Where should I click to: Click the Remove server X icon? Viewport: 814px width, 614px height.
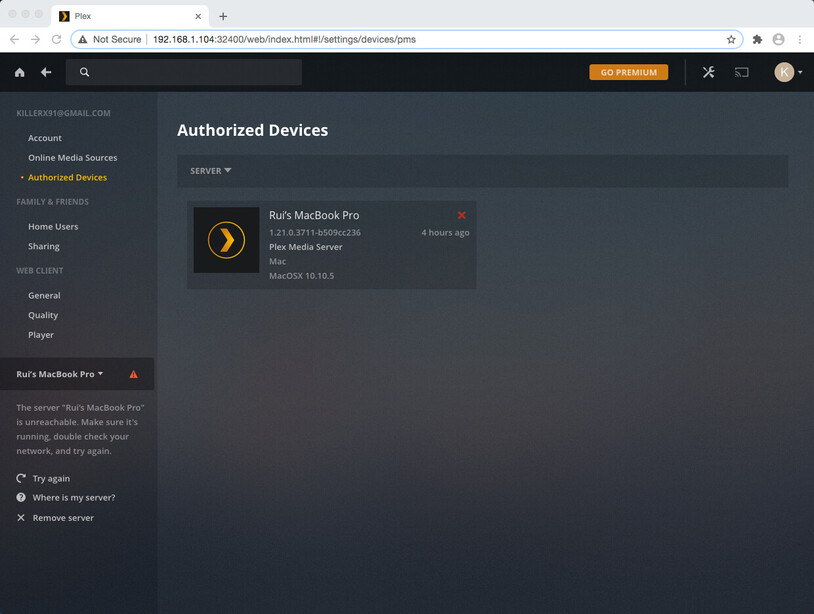pos(21,517)
